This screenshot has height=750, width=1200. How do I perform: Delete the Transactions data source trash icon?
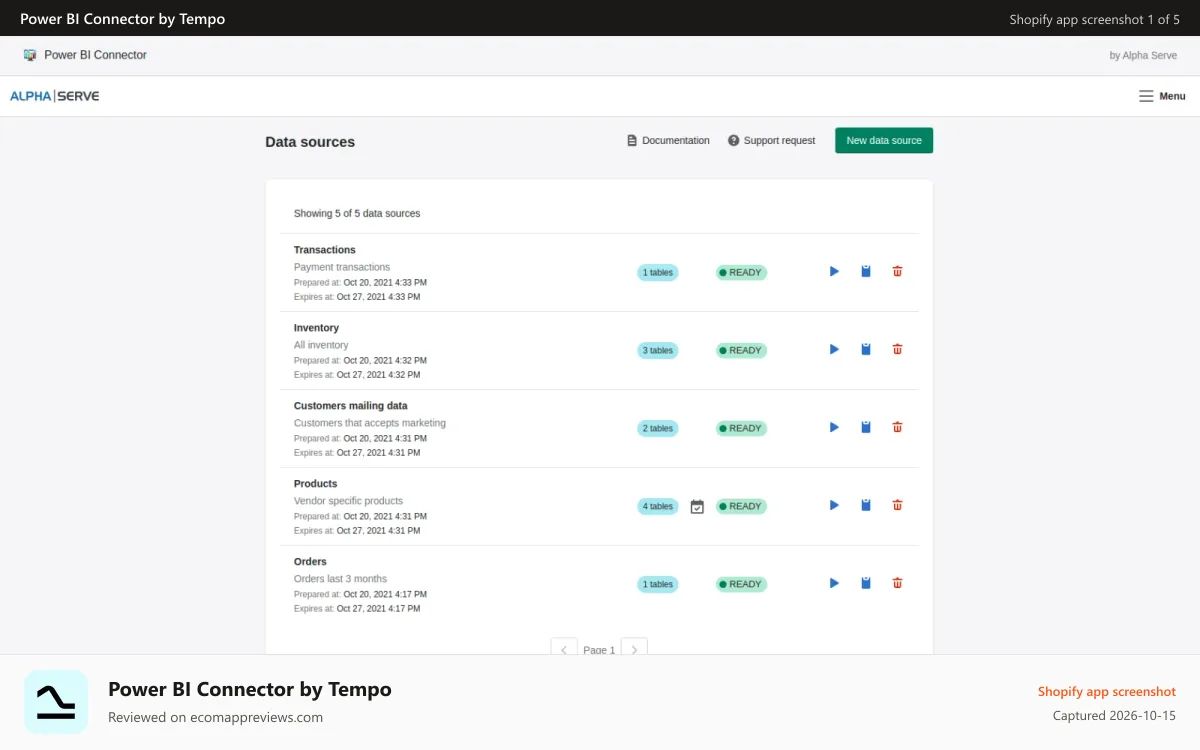pyautogui.click(x=897, y=271)
